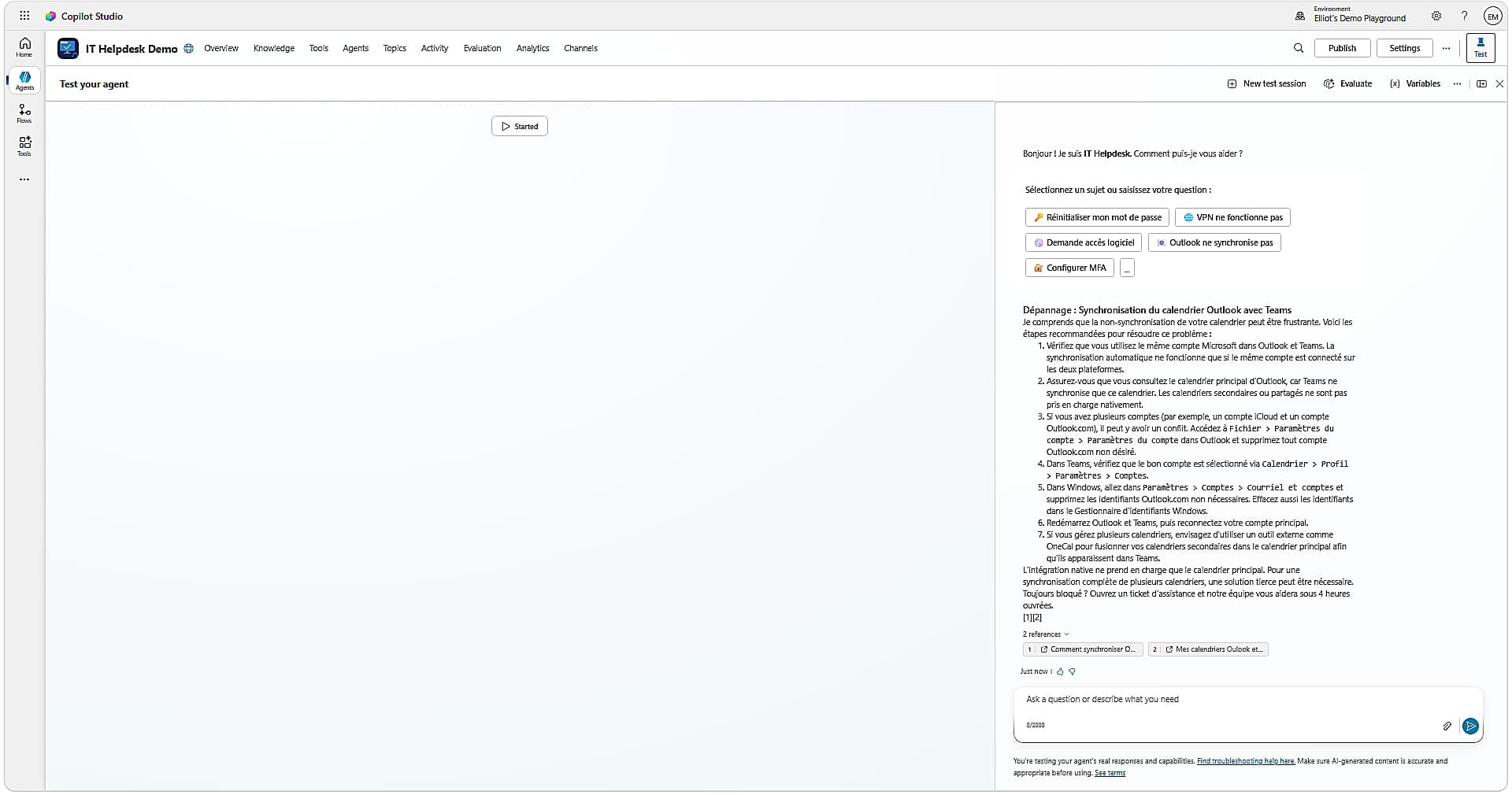
Task: Give thumbs up to the response
Action: [1060, 671]
